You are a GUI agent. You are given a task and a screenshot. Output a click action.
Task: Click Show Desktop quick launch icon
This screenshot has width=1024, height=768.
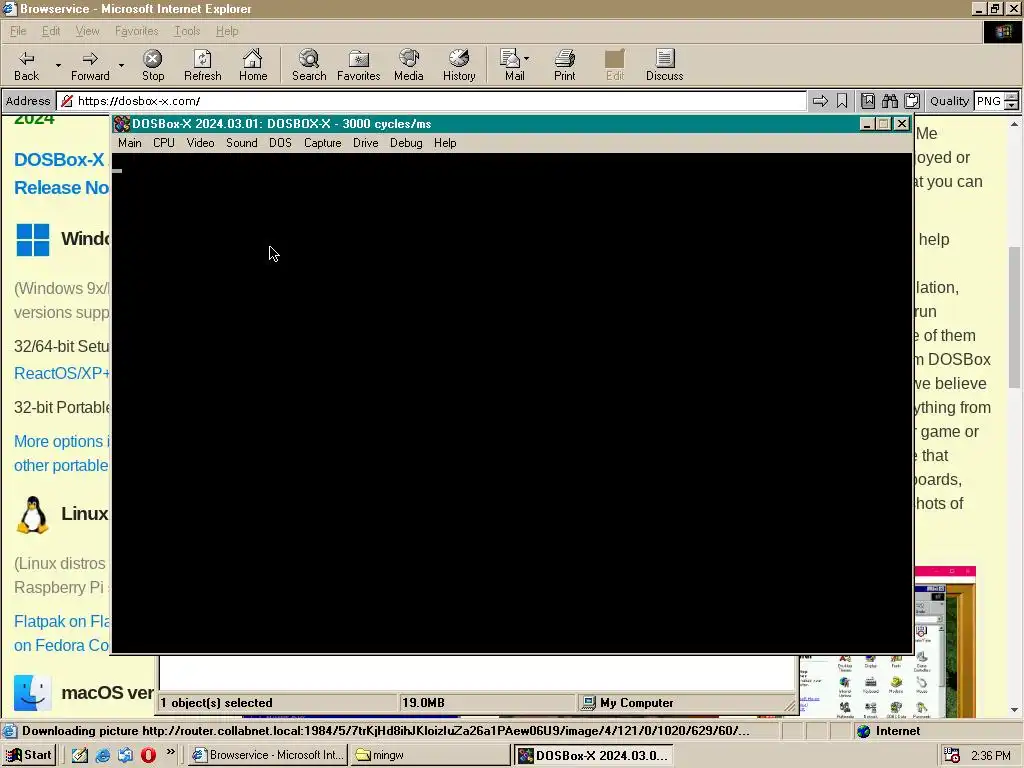[x=80, y=755]
